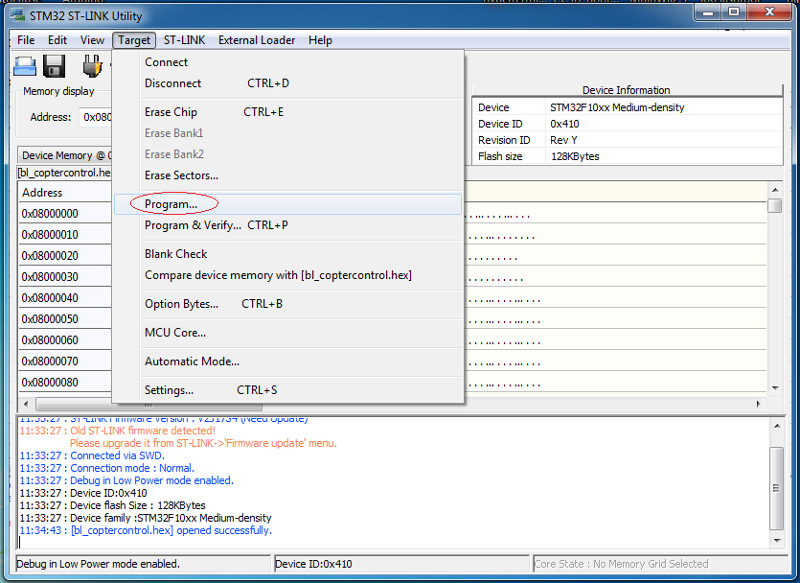Click the down arrow of log panel scrollbar
This screenshot has height=583, width=800.
pyautogui.click(x=777, y=540)
